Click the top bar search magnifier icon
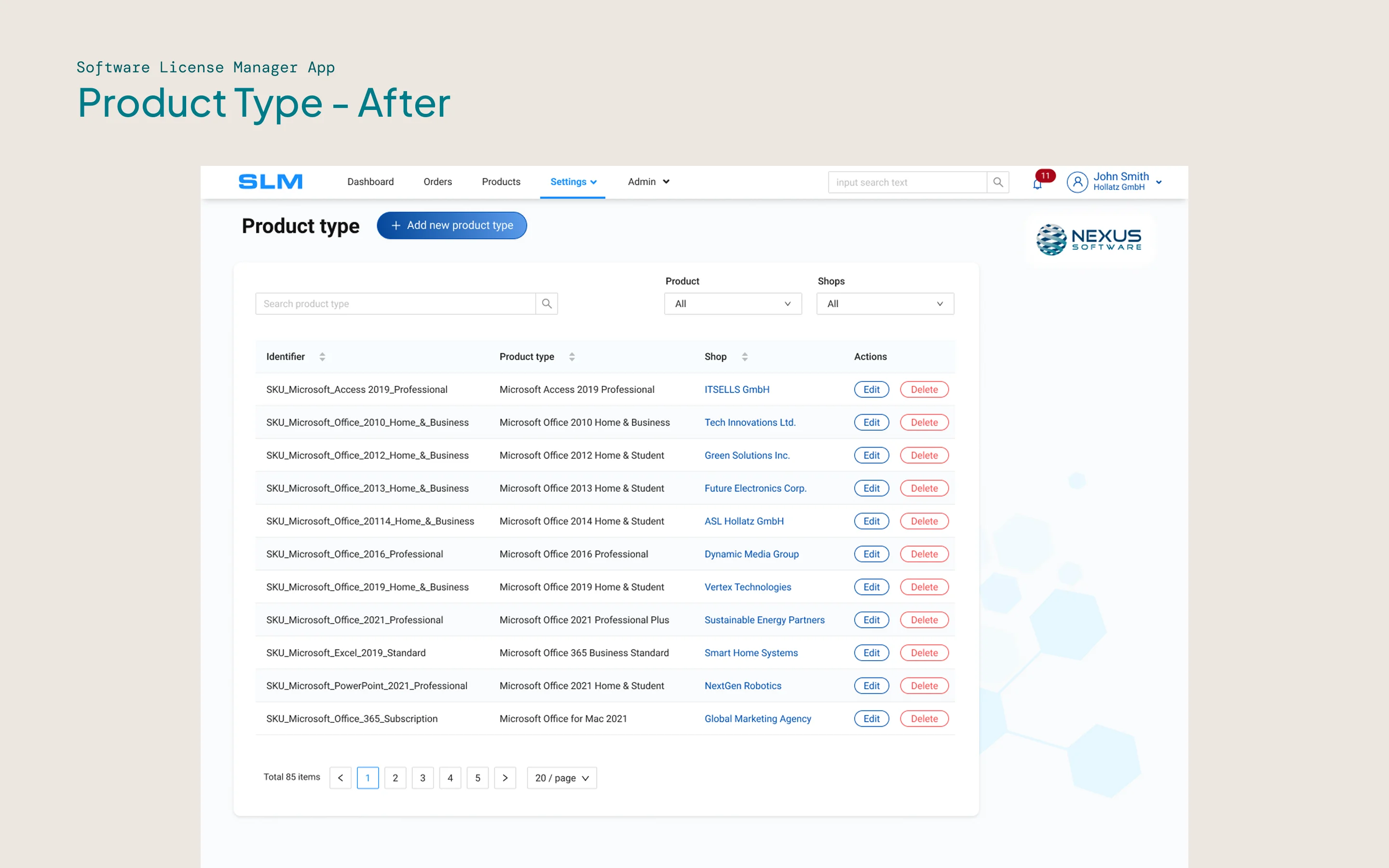The height and width of the screenshot is (868, 1389). pos(997,182)
